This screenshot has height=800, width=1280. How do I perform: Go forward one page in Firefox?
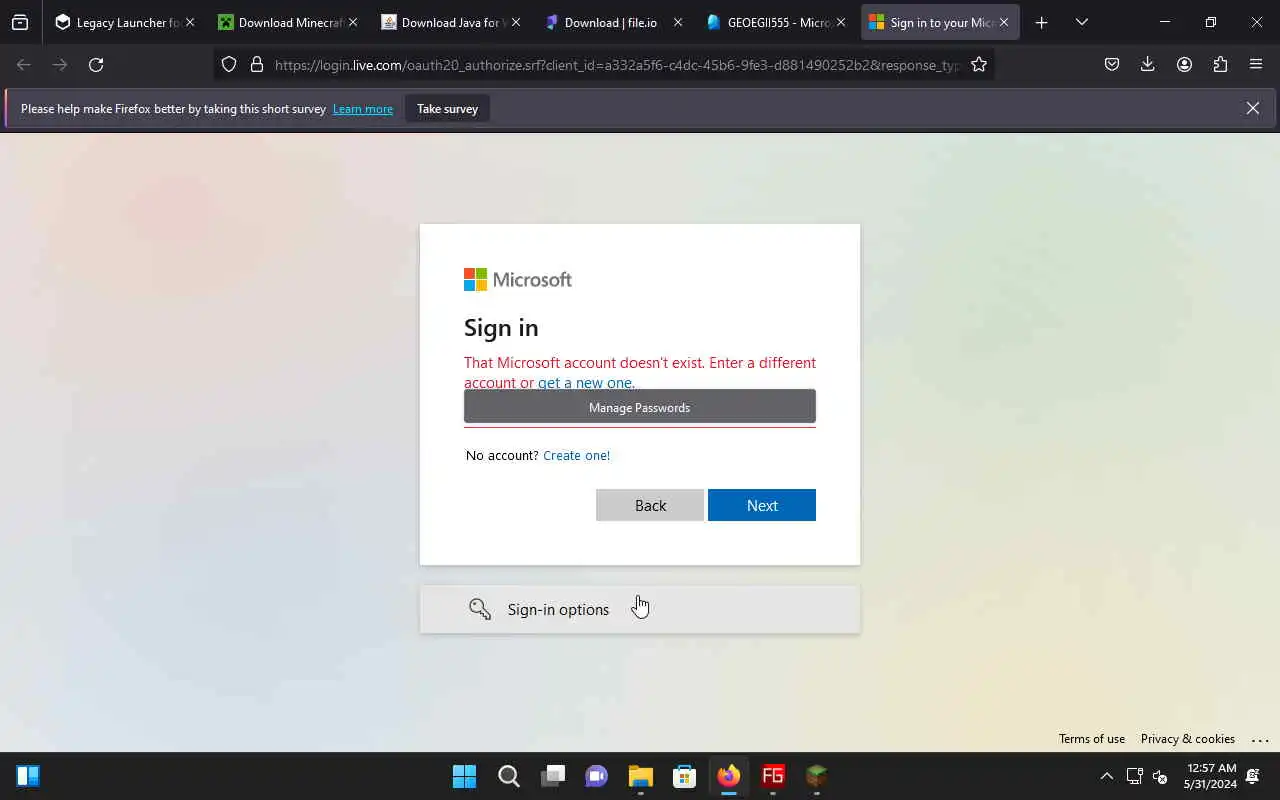[x=60, y=64]
